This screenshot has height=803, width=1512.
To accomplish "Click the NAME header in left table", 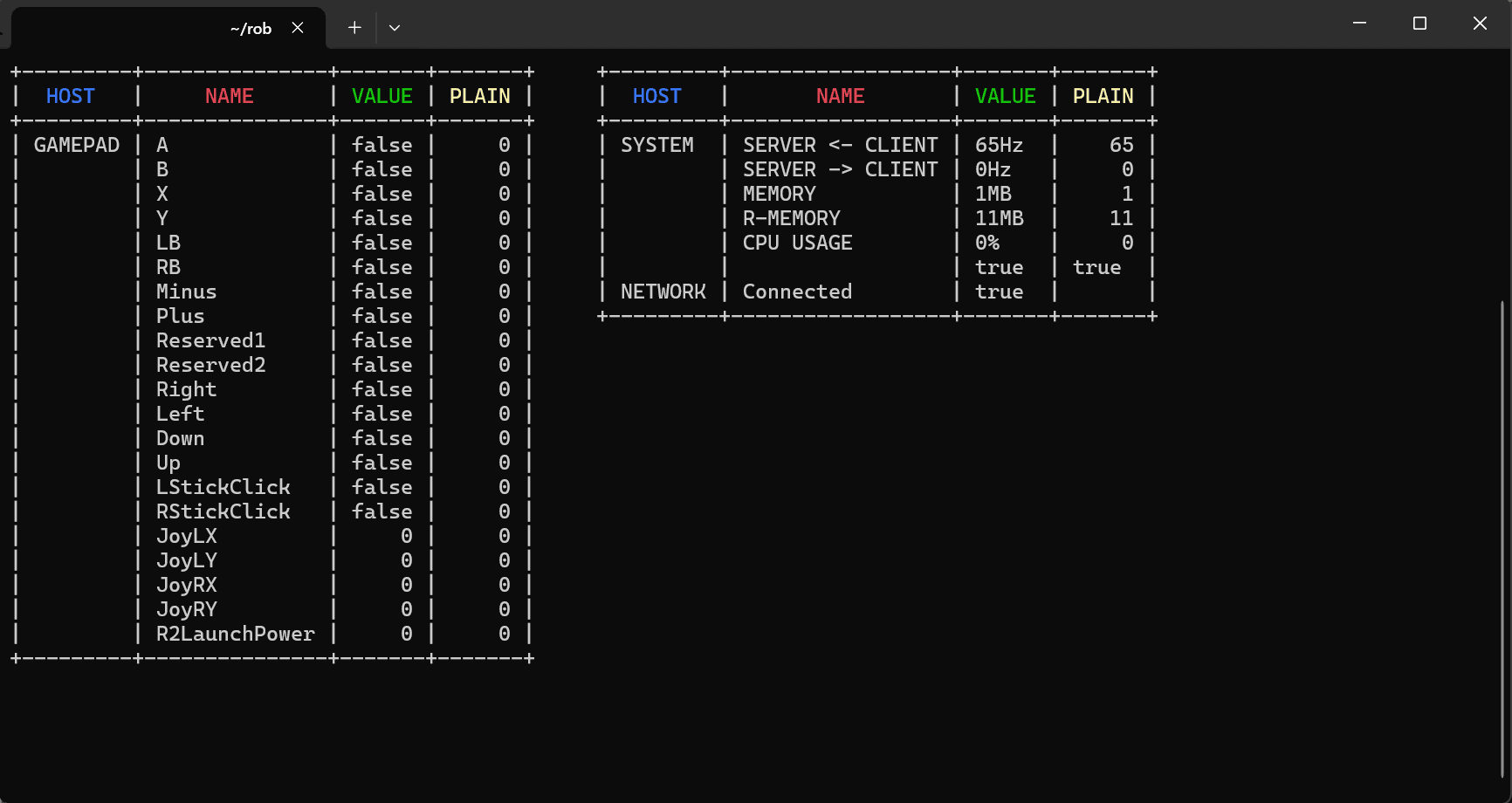I will [x=229, y=96].
